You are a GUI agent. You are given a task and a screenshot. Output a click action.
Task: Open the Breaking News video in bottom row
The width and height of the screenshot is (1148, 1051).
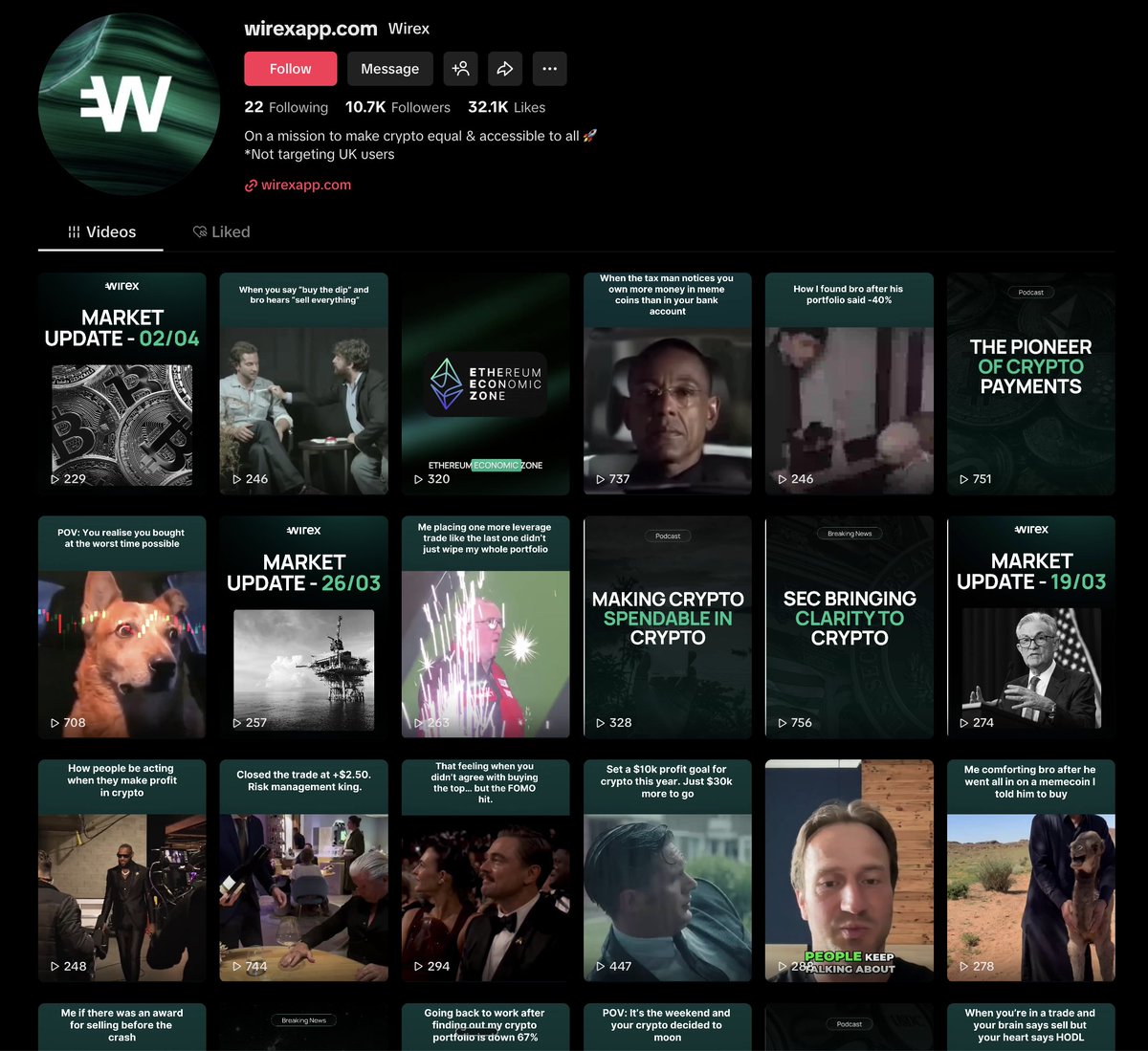point(304,1027)
